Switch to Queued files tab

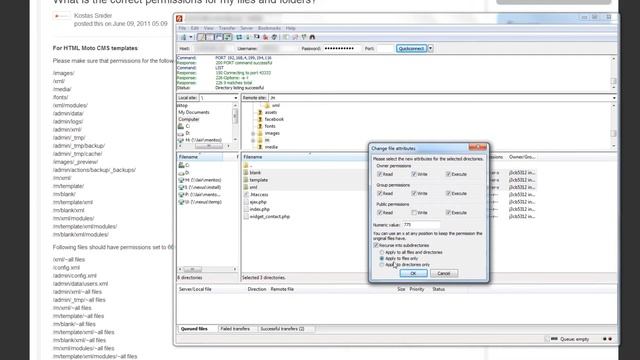pos(194,329)
